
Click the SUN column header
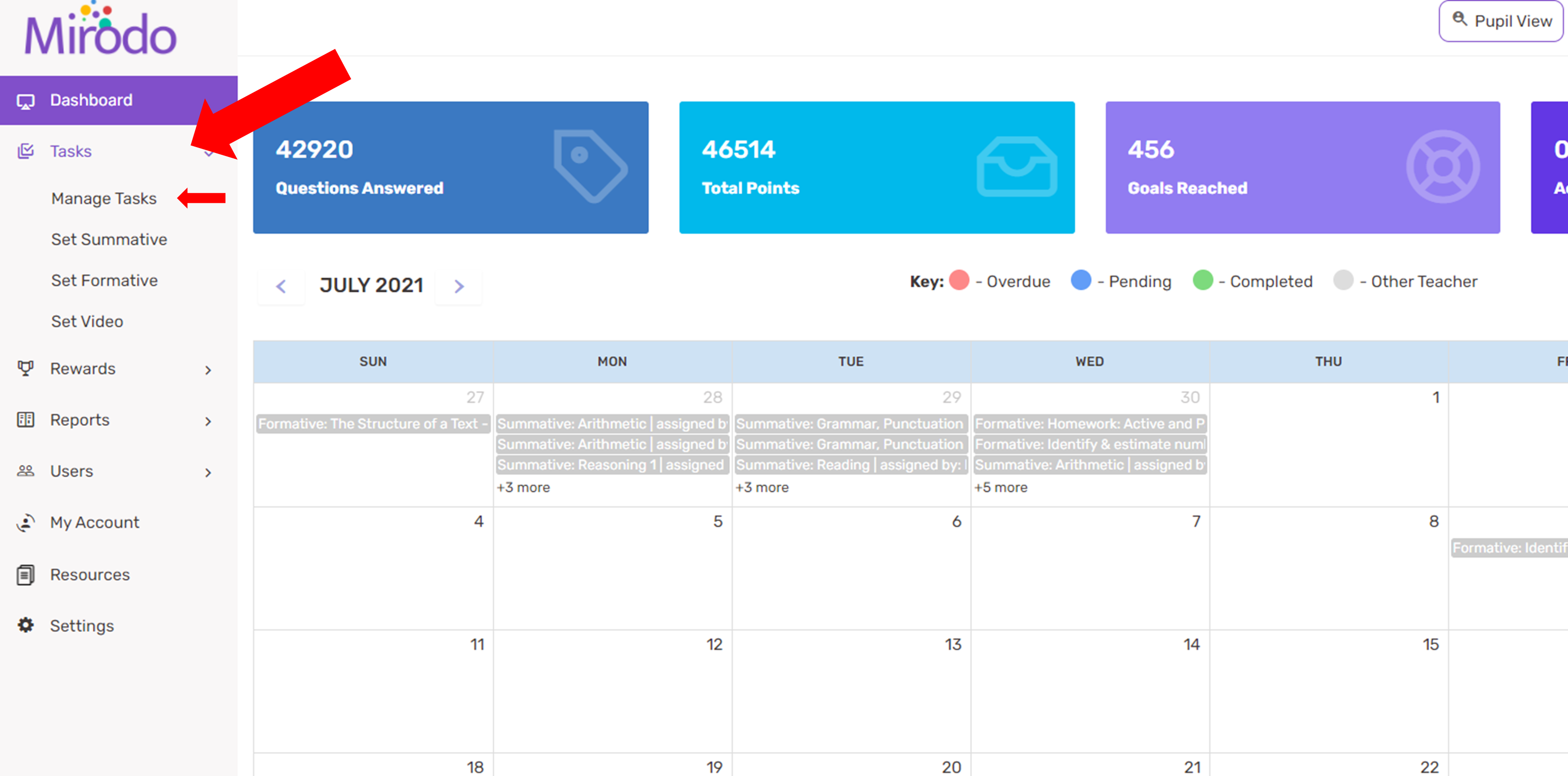coord(373,361)
